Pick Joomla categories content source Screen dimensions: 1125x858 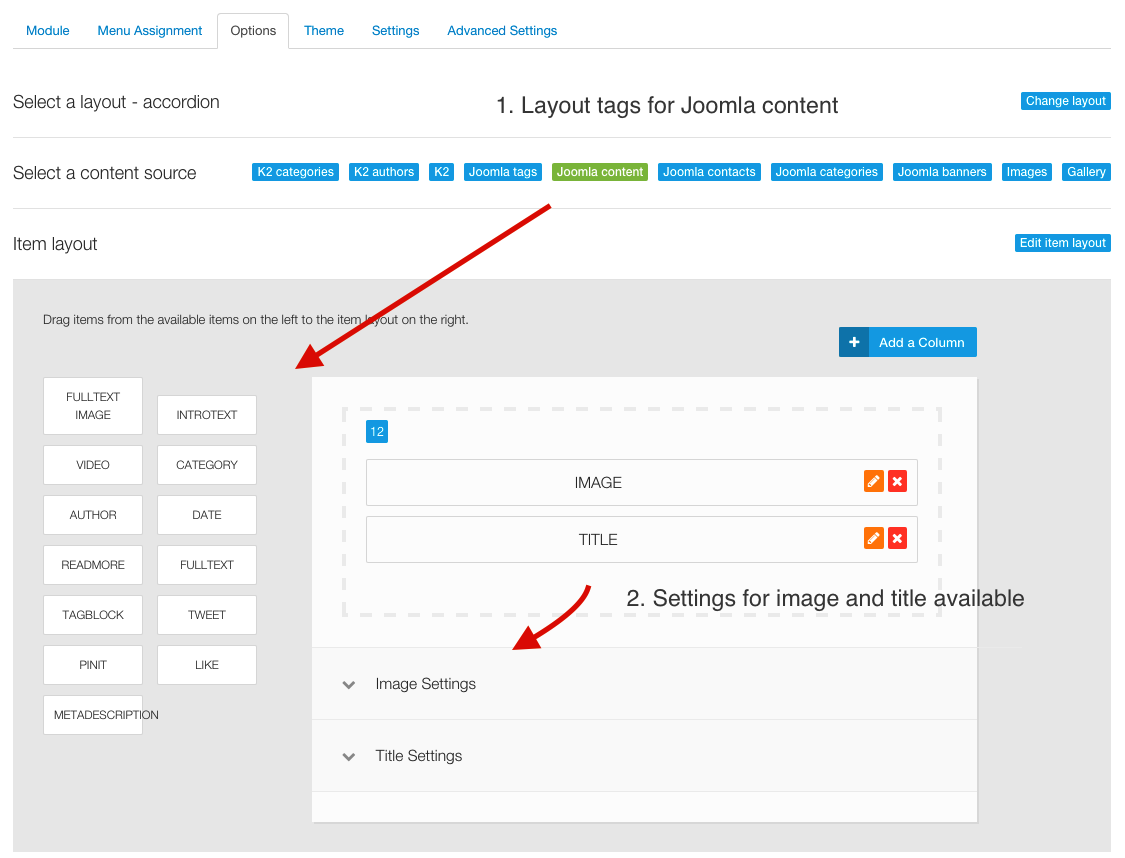pos(827,172)
